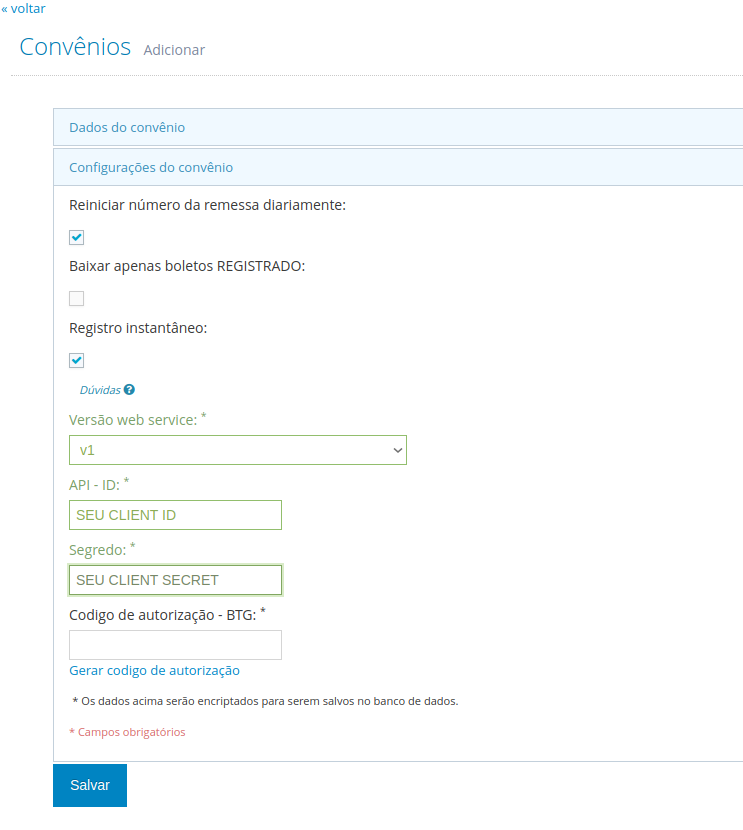Focus the API - ID input field
This screenshot has width=743, height=830.
(x=175, y=515)
